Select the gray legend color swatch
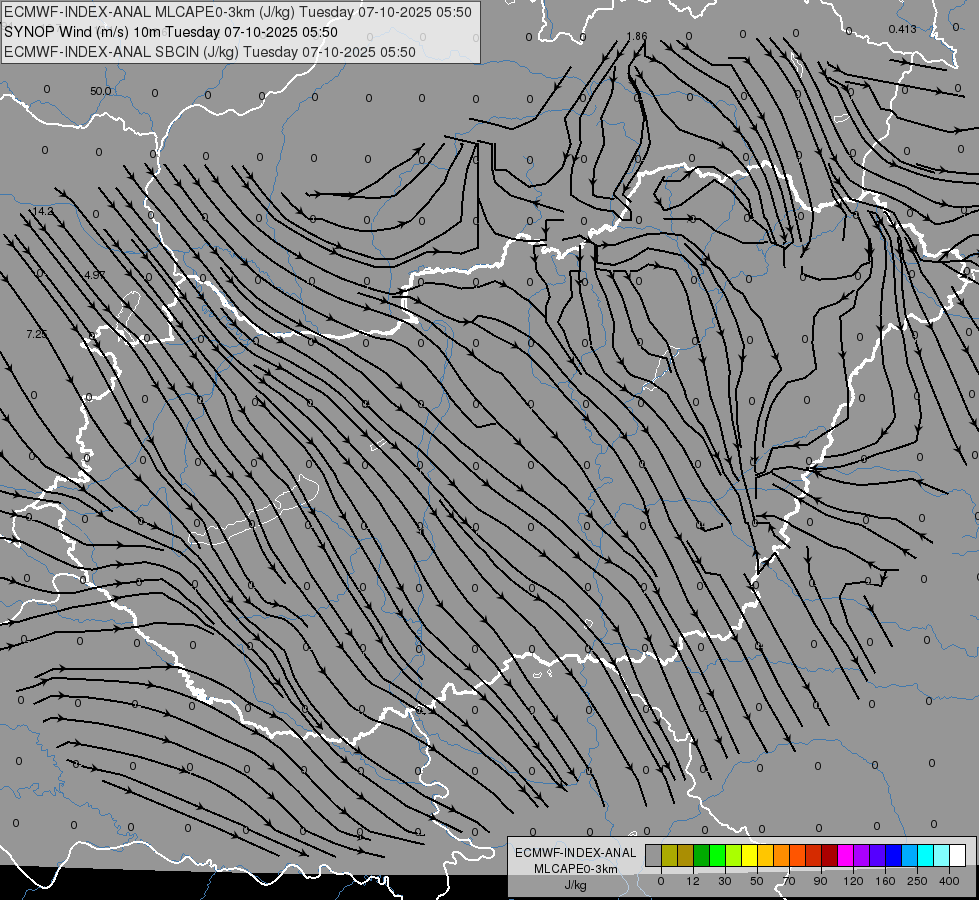The width and height of the screenshot is (979, 900). click(654, 855)
